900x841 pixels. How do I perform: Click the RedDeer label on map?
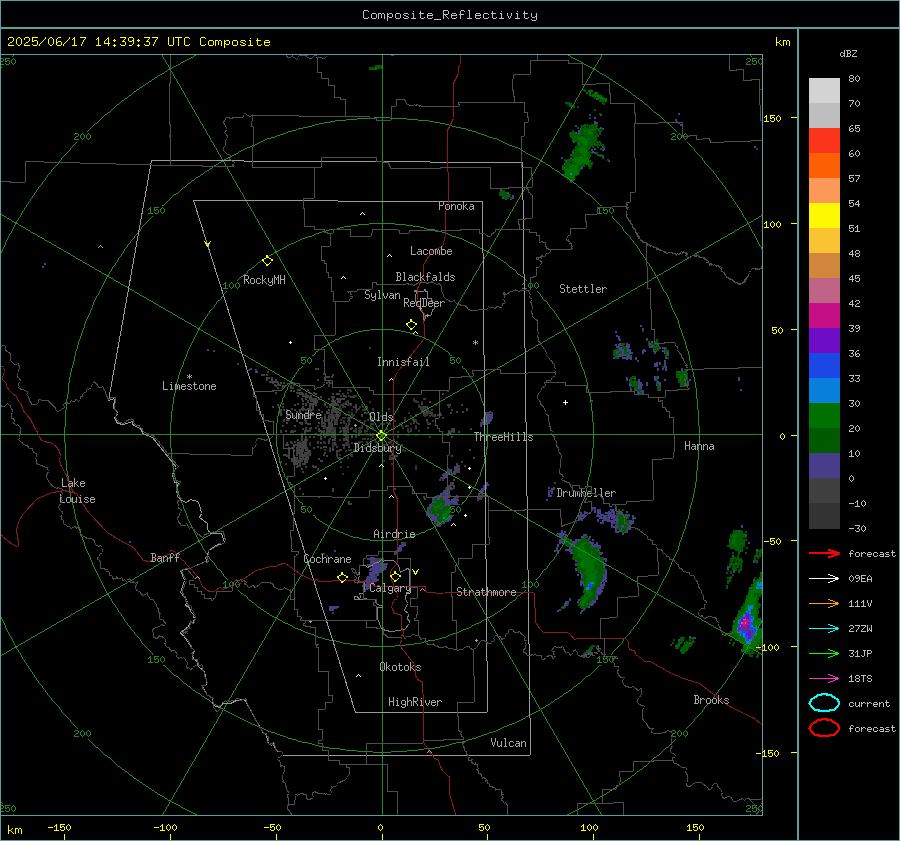(424, 303)
